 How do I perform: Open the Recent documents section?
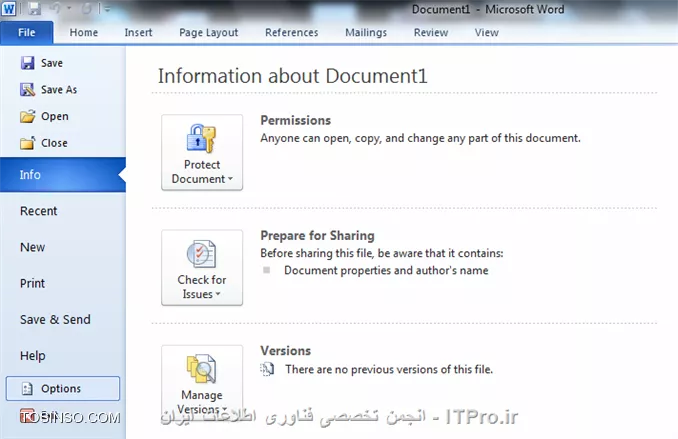pyautogui.click(x=38, y=211)
